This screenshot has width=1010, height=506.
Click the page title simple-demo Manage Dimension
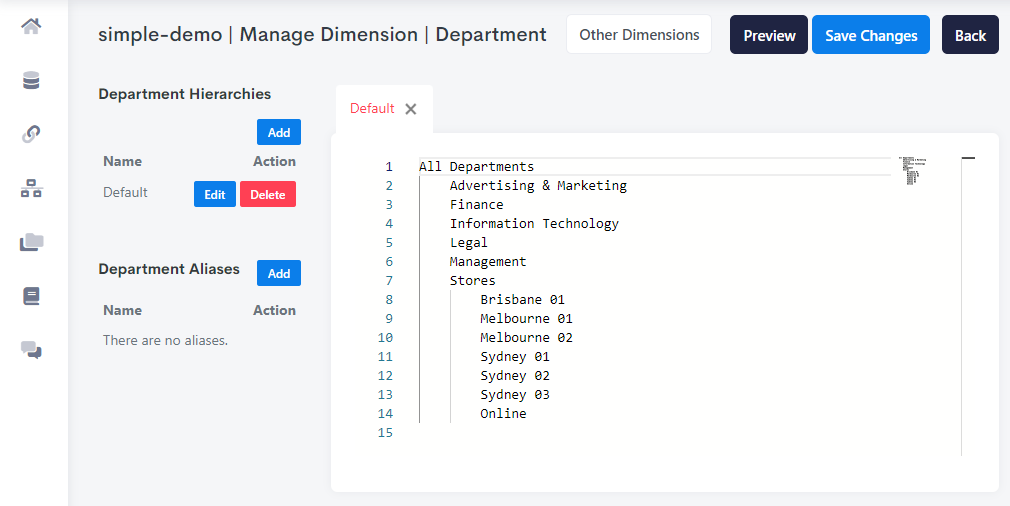tap(322, 34)
